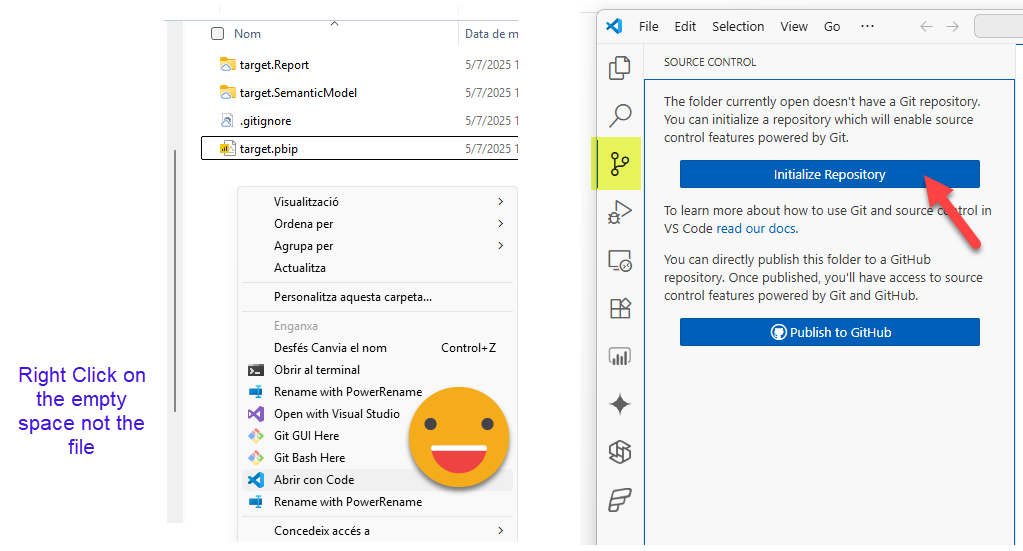Open the Remote Explorer icon
This screenshot has width=1023, height=551.
[620, 261]
